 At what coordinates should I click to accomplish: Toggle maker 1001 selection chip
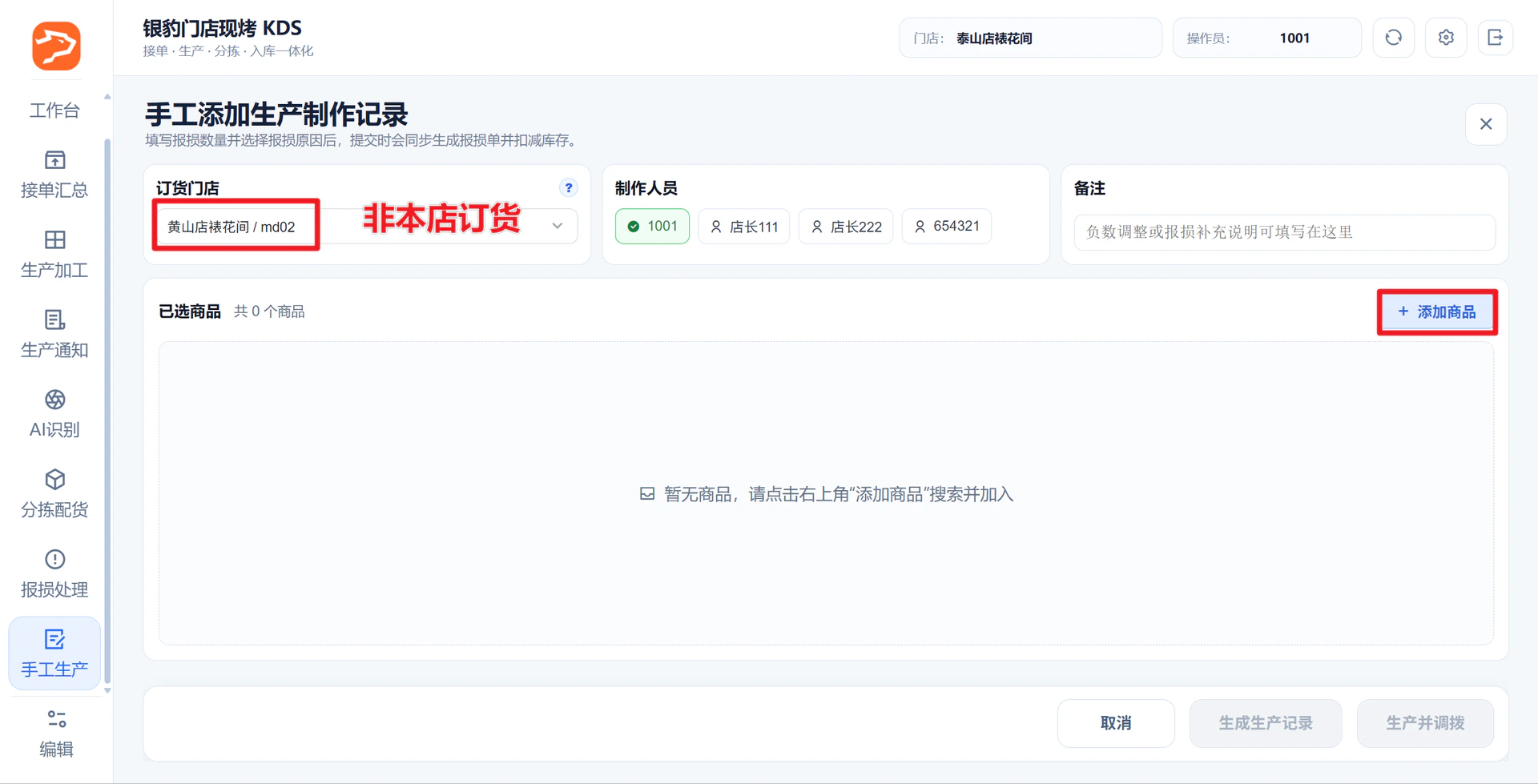pyautogui.click(x=652, y=226)
